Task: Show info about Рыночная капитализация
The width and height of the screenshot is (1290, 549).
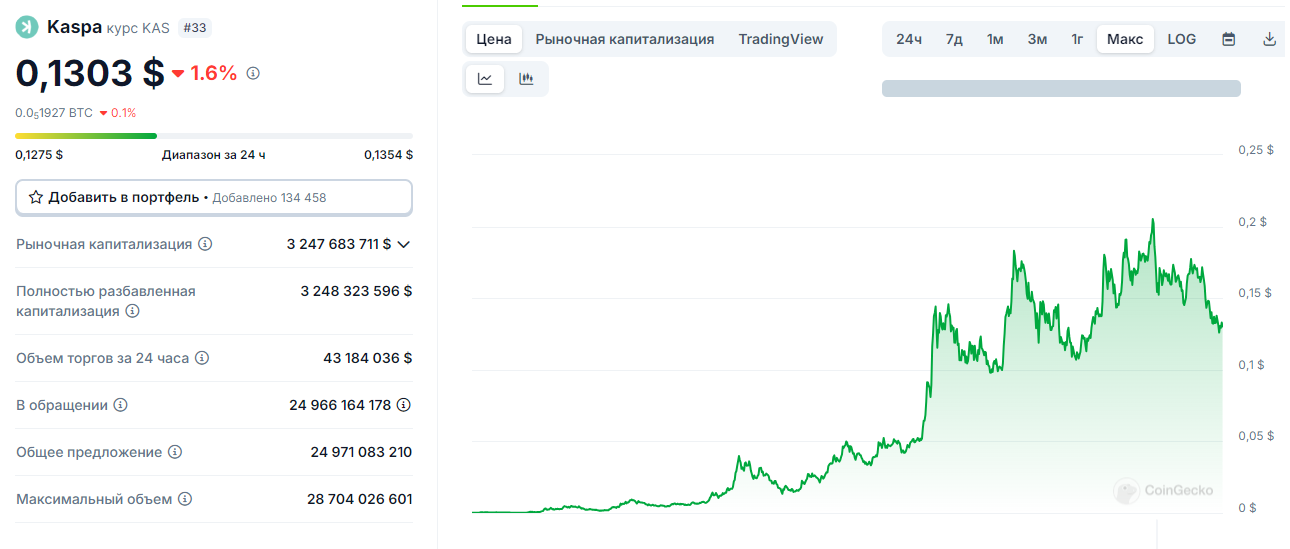Action: pos(205,244)
